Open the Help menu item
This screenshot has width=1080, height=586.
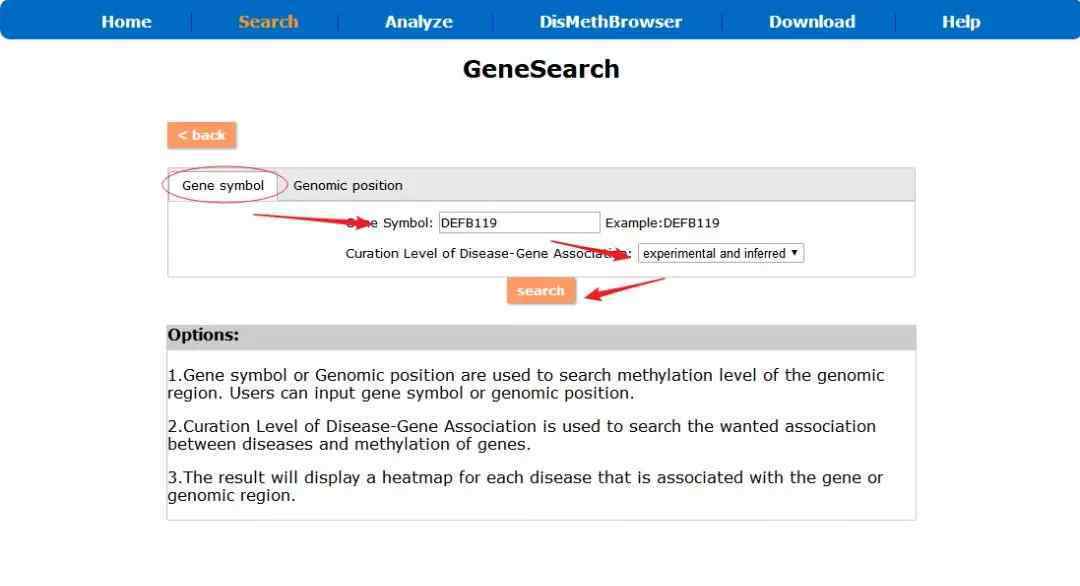(x=960, y=22)
